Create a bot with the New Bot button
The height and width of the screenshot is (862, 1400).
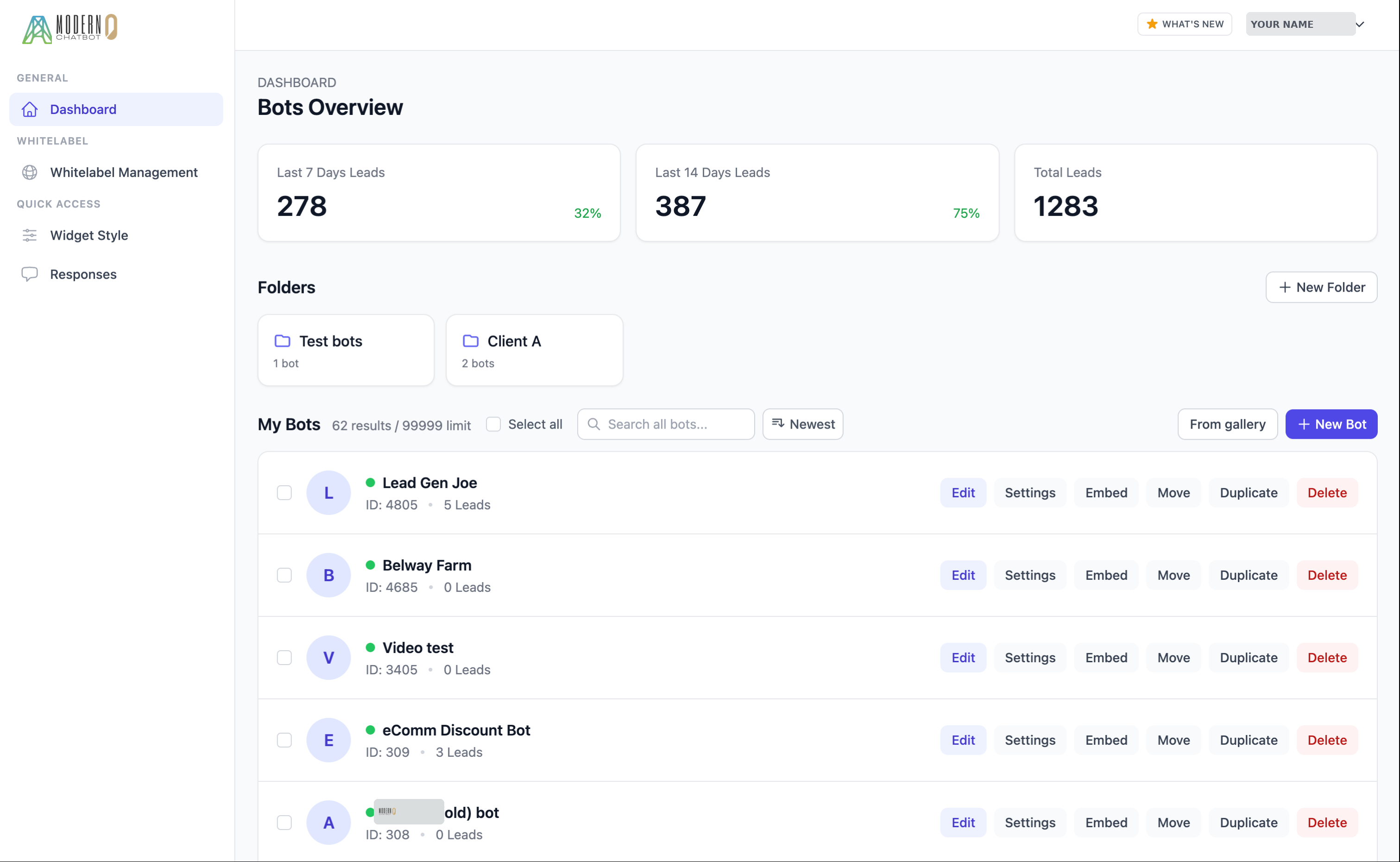(x=1331, y=424)
